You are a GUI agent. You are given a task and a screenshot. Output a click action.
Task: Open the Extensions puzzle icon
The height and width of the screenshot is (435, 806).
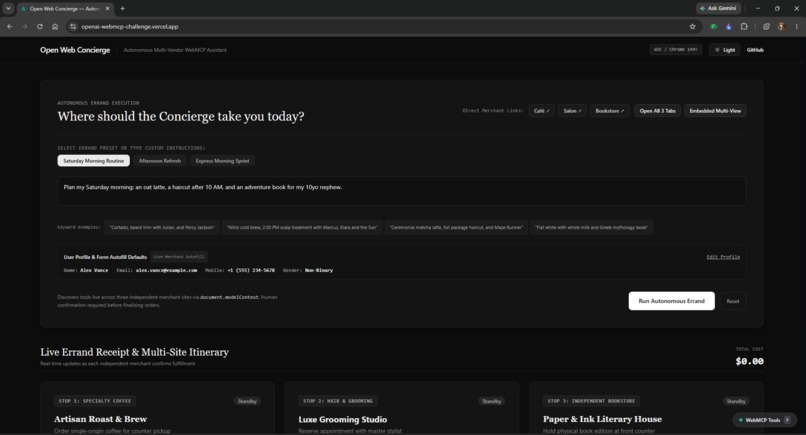(744, 26)
